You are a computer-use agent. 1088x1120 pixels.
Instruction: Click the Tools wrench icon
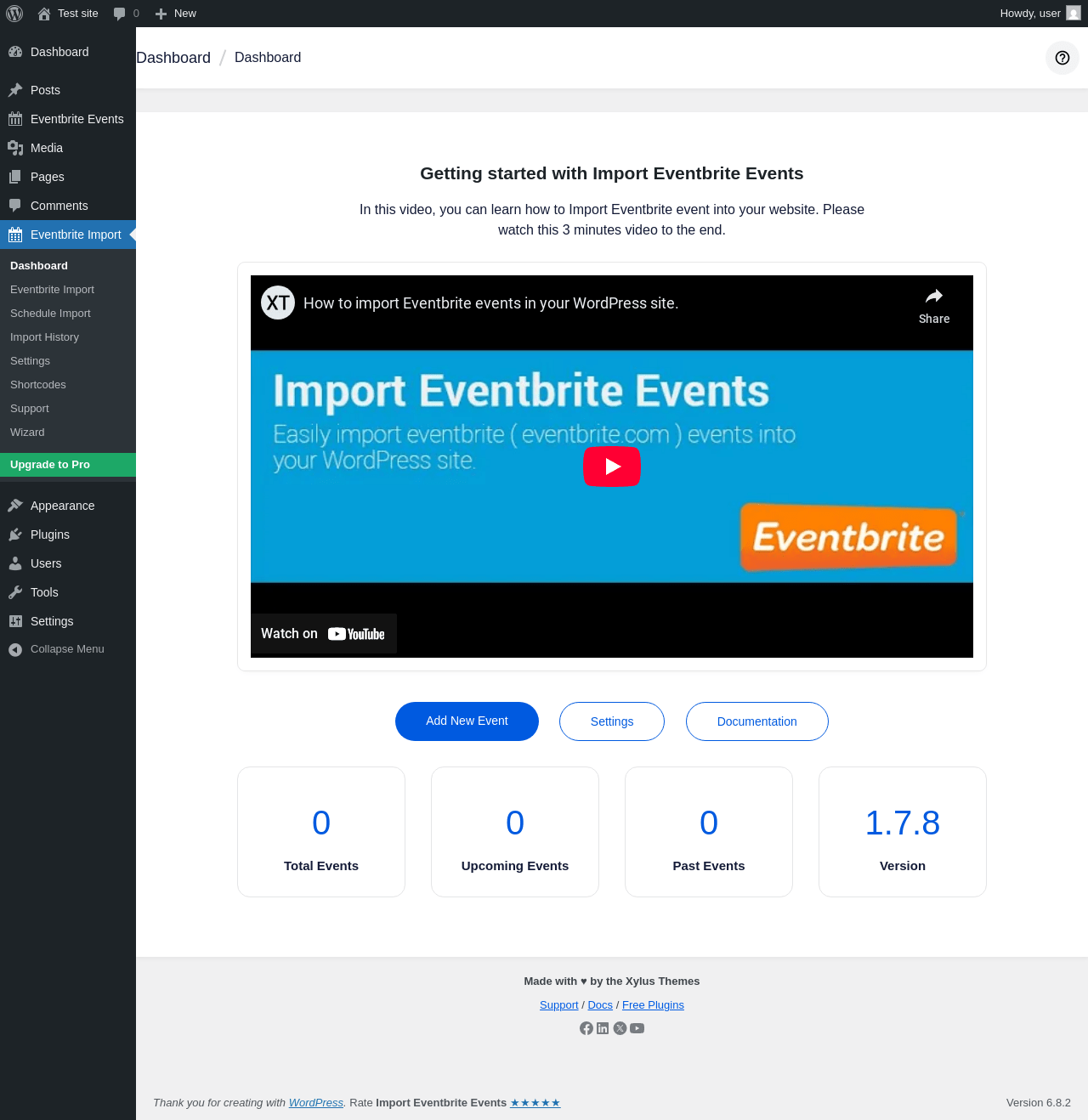coord(15,592)
